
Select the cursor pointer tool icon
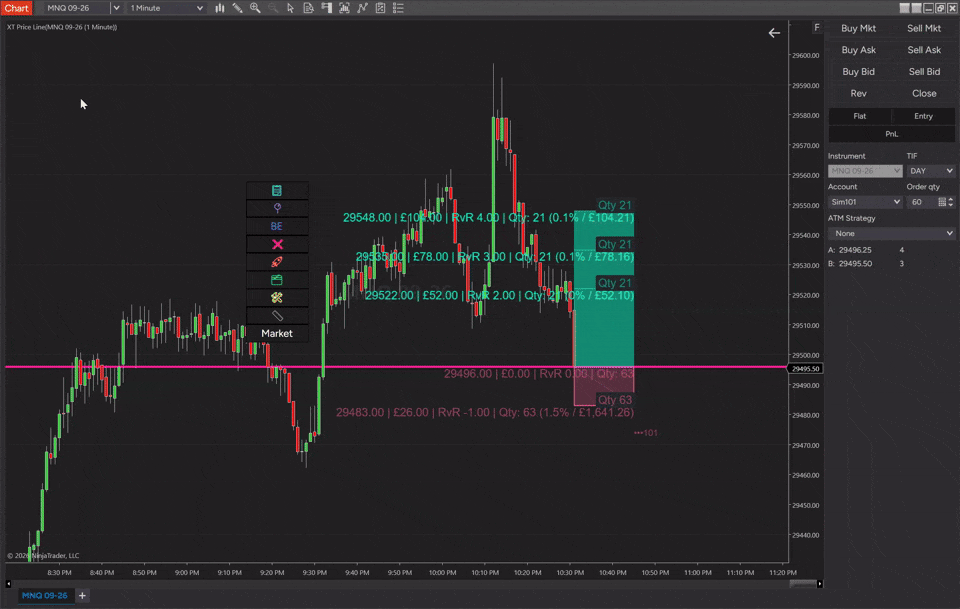[291, 8]
